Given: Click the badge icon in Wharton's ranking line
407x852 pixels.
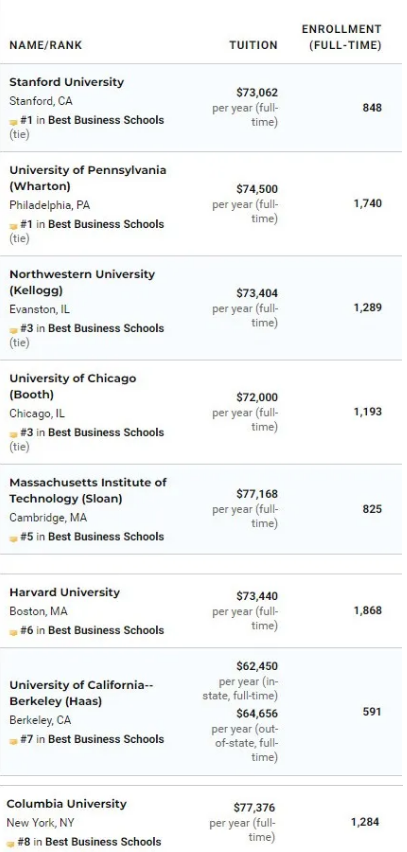Looking at the screenshot, I should 14,226.
